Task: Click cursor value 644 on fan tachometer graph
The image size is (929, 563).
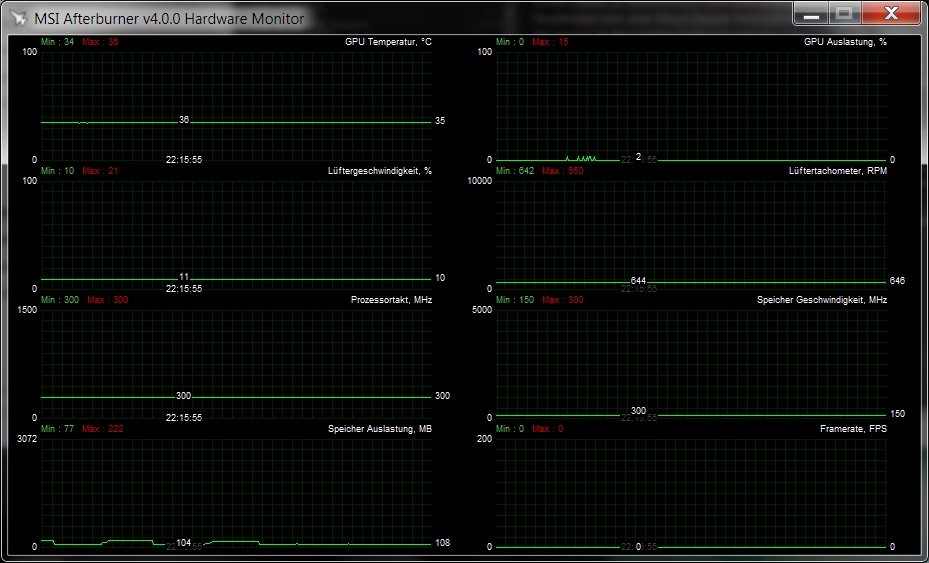Action: pos(638,280)
